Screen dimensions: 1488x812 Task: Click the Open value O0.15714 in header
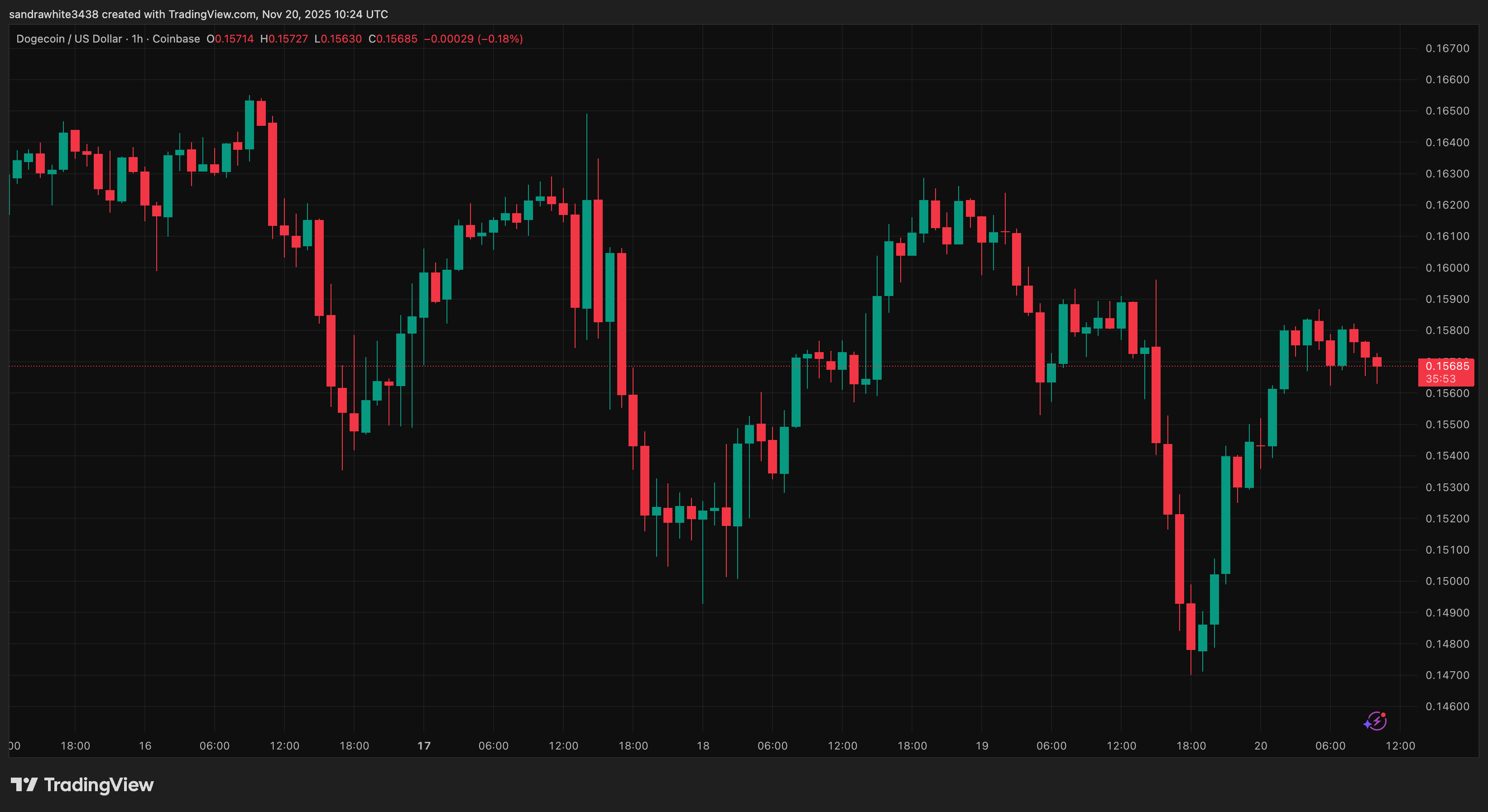click(x=230, y=38)
